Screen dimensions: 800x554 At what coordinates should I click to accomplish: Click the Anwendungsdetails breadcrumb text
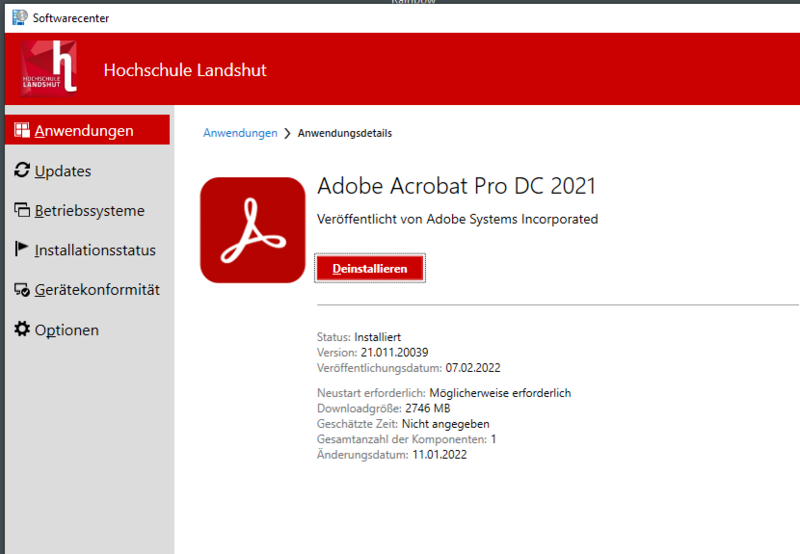[345, 133]
